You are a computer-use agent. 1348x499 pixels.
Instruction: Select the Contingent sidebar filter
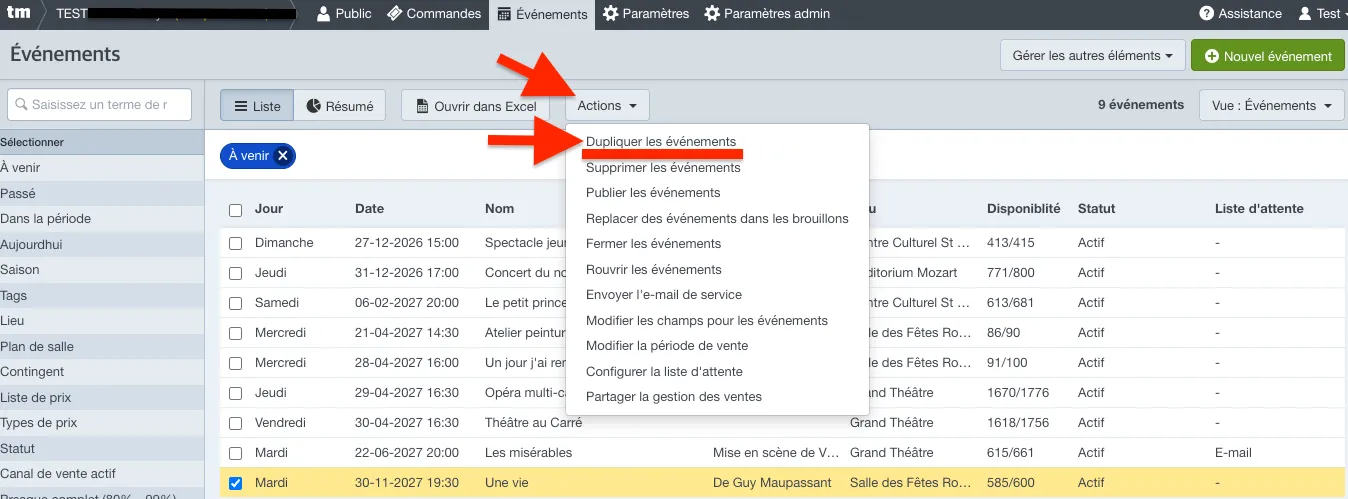tap(102, 372)
